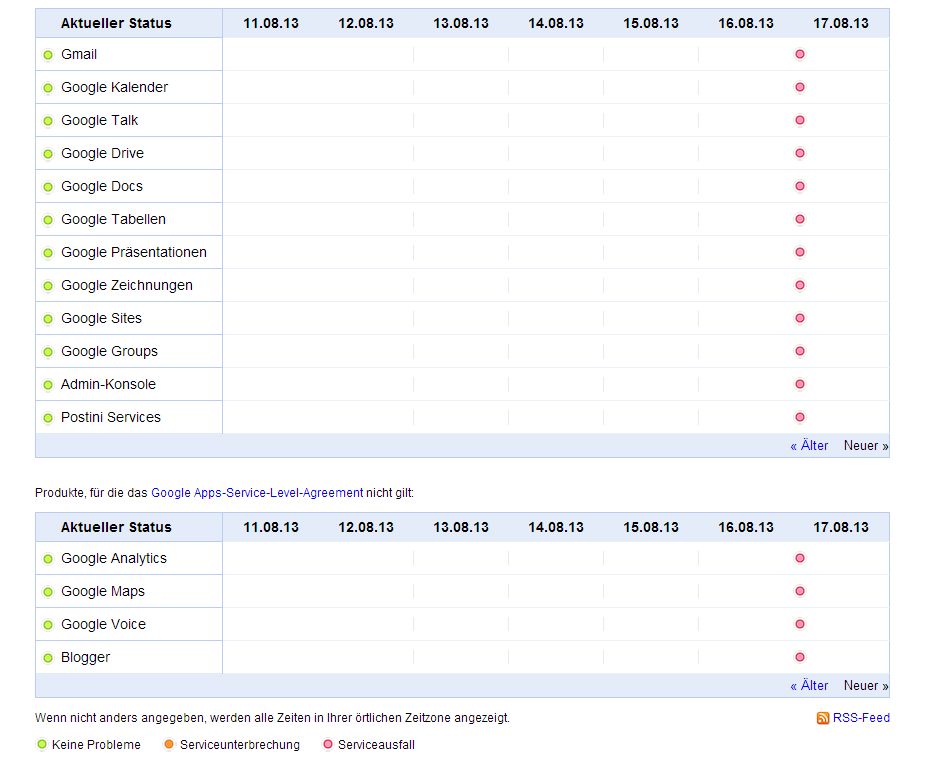The image size is (926, 758).
Task: Select the Google Voice service name
Action: click(103, 625)
